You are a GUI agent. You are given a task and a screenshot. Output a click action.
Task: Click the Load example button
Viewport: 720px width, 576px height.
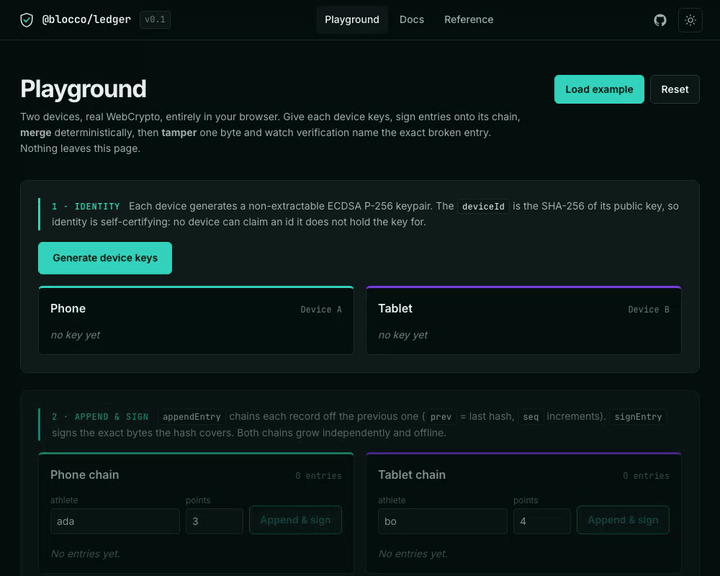[599, 89]
